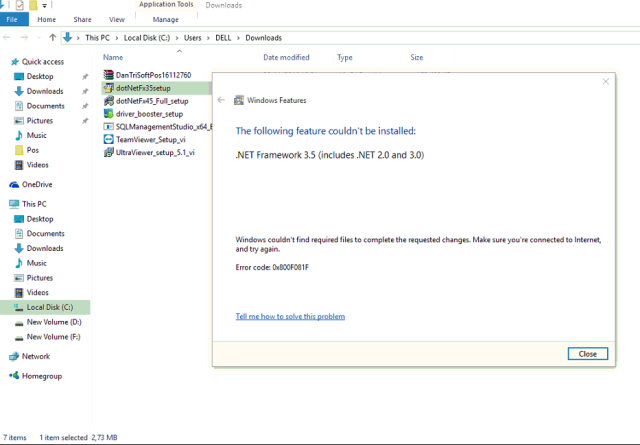
Task: Select the UltraViewer_setup_5.1_vi file icon
Action: [x=108, y=152]
